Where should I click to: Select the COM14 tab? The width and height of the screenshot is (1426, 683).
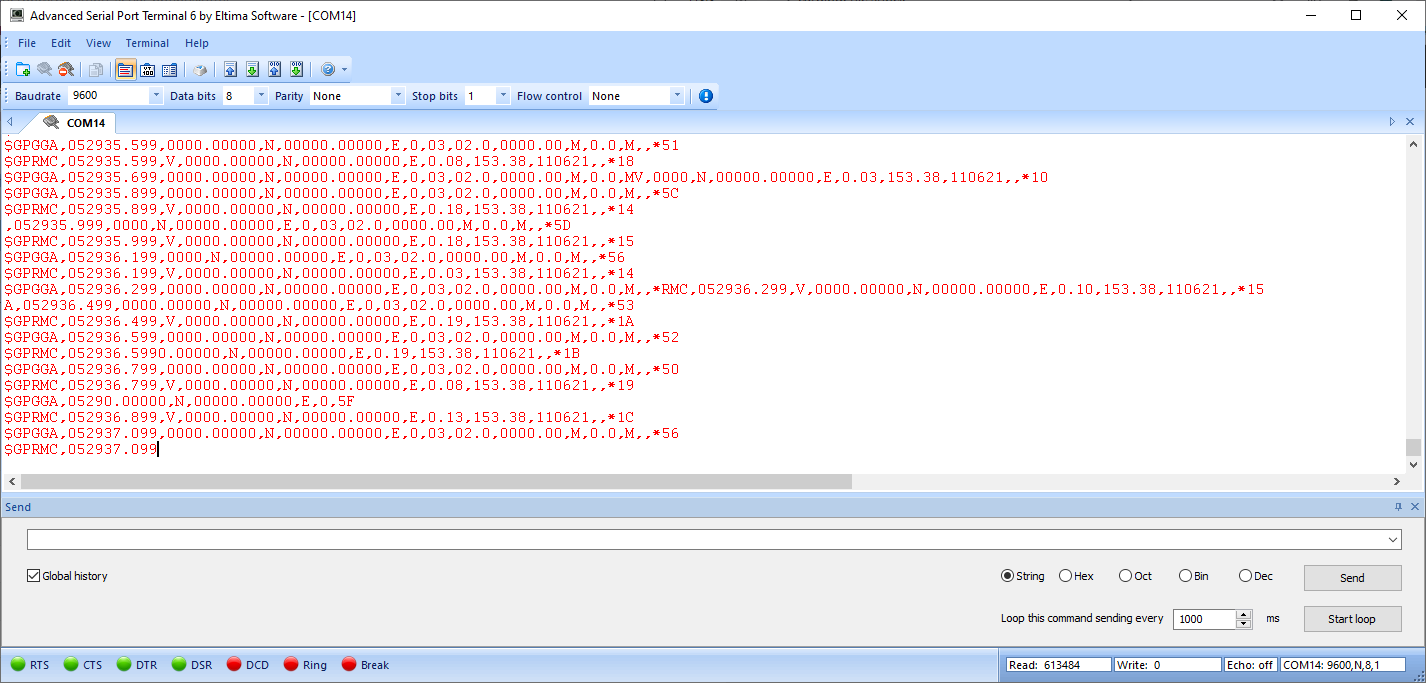[74, 123]
